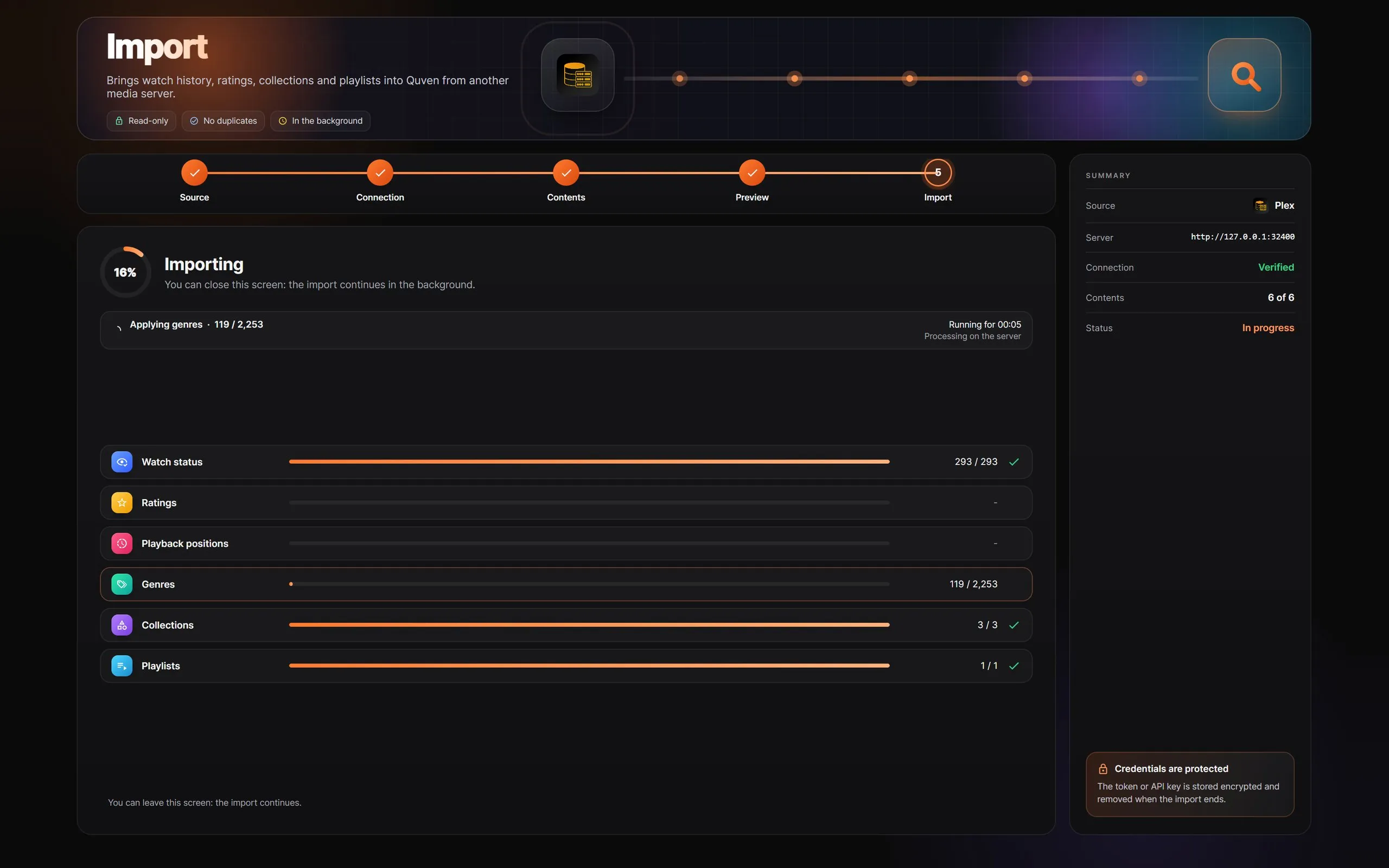Select step 5 Import circle
The width and height of the screenshot is (1389, 868).
(938, 172)
